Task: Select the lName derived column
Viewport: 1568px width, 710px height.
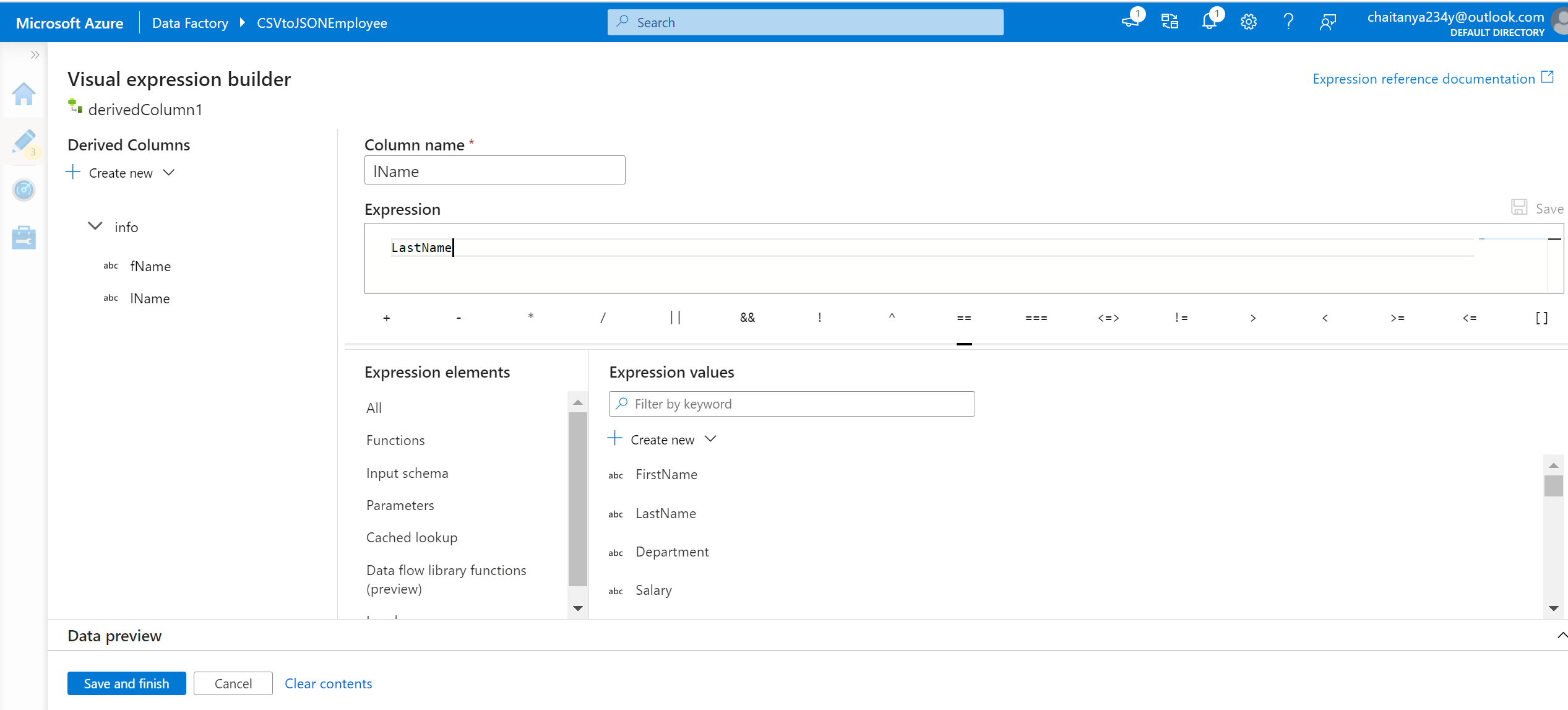Action: [x=150, y=298]
